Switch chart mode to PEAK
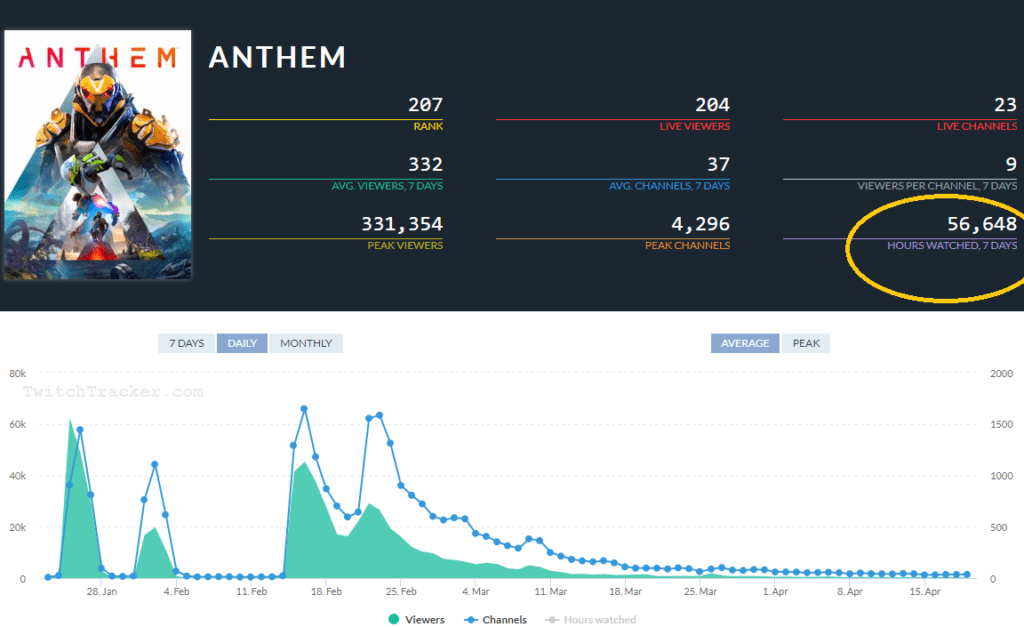1024x627 pixels. pyautogui.click(x=806, y=343)
